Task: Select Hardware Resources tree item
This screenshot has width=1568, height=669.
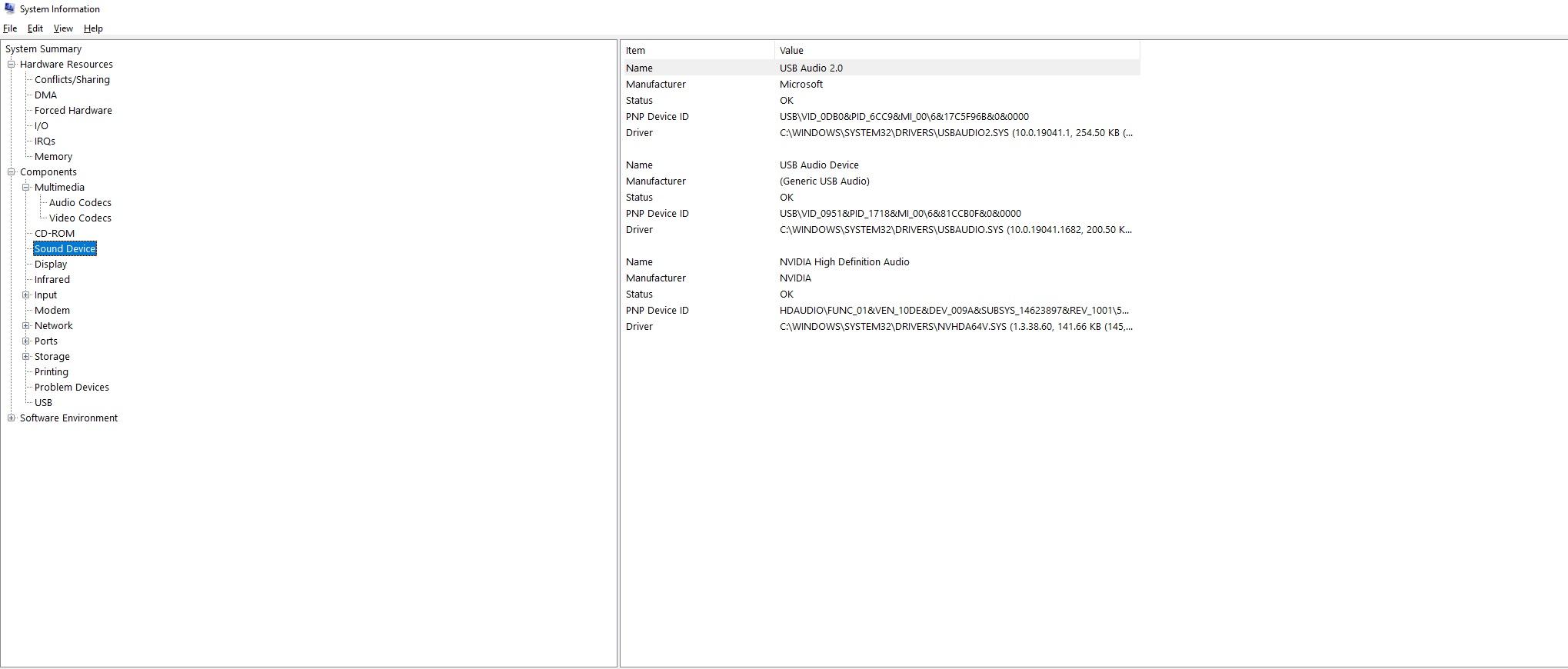Action: [x=66, y=65]
